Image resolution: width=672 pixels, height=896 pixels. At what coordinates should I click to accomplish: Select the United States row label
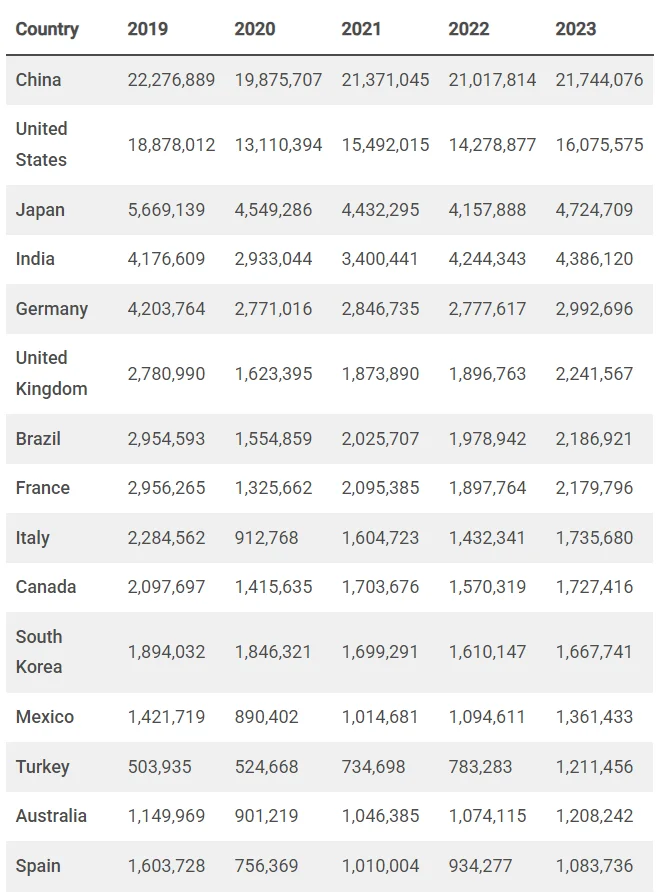click(x=42, y=144)
